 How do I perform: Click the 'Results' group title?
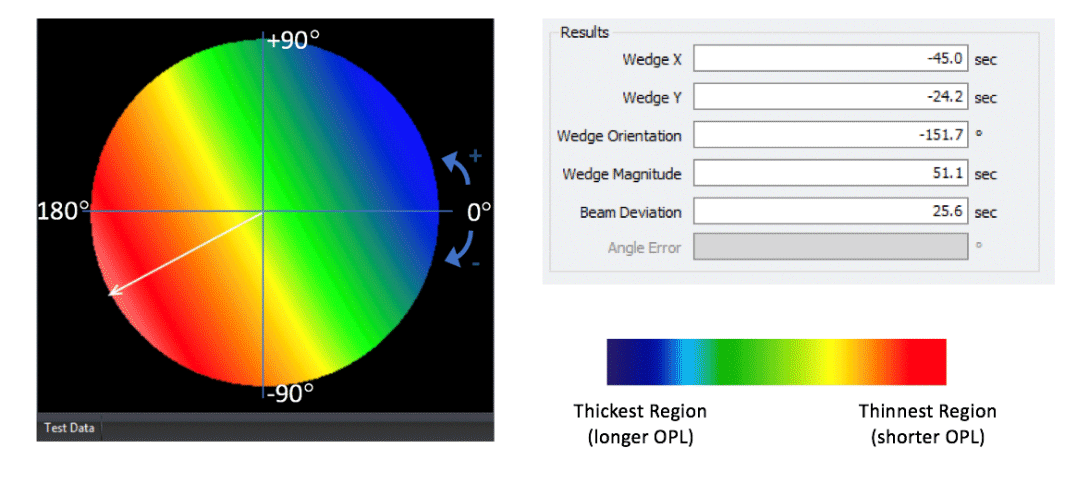(x=584, y=32)
